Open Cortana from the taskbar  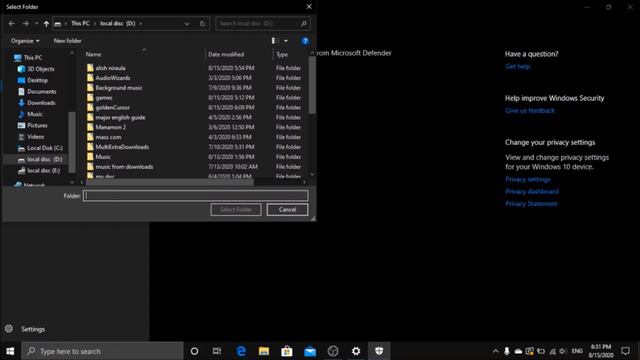tap(194, 351)
